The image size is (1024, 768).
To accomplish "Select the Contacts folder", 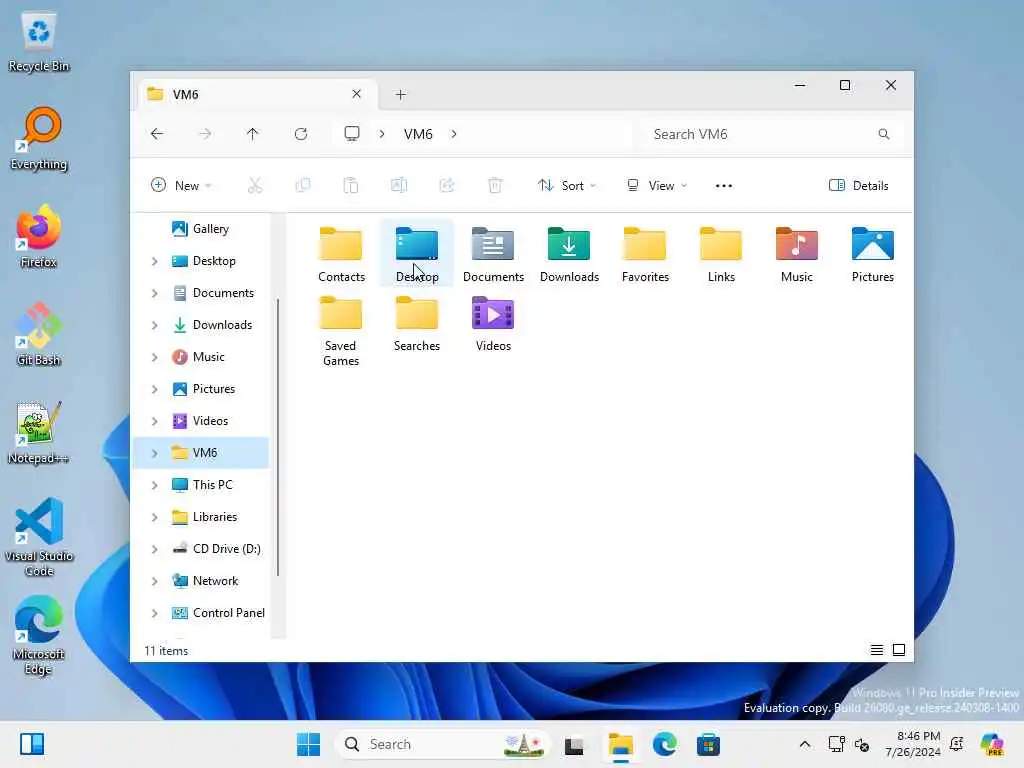I will (x=341, y=254).
